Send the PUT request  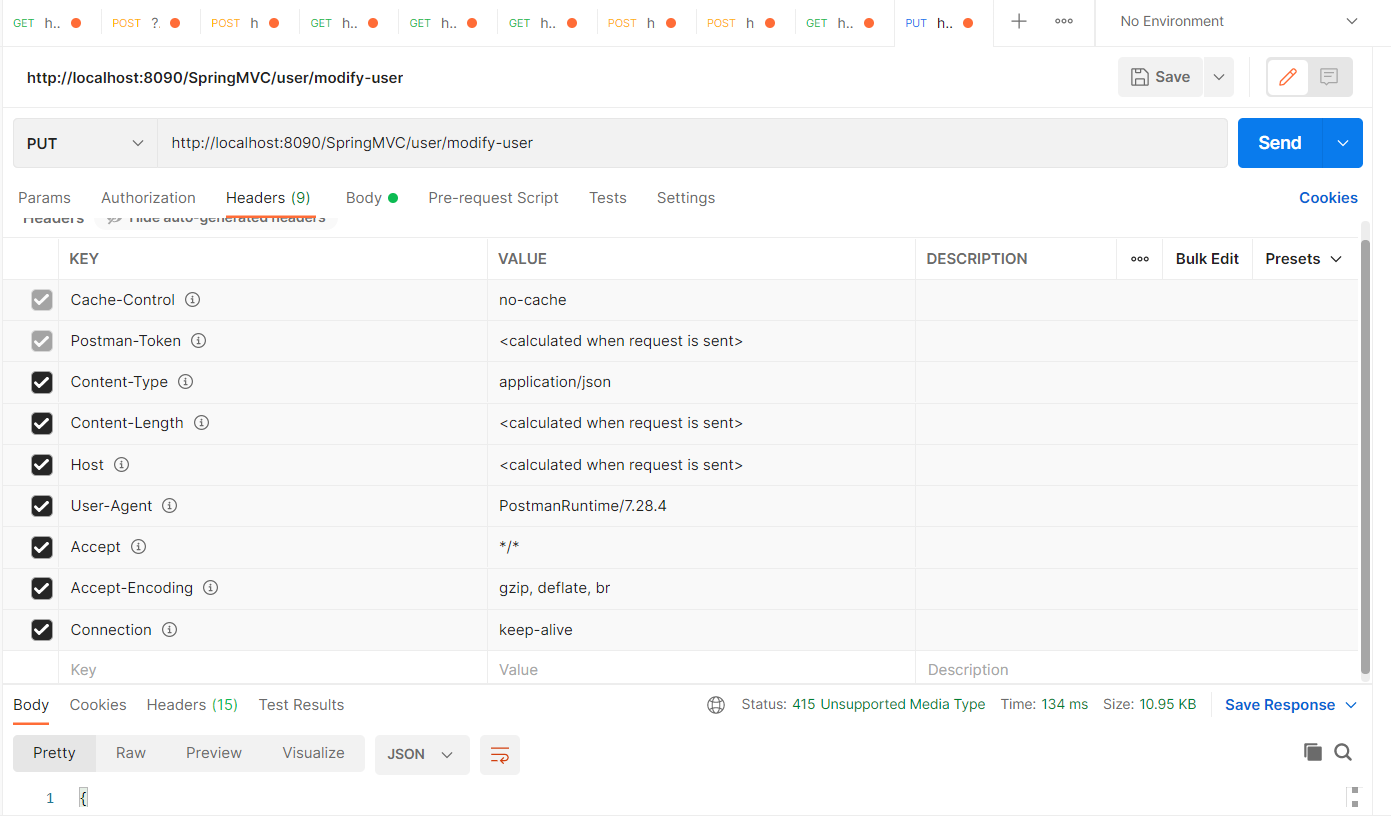1280,143
